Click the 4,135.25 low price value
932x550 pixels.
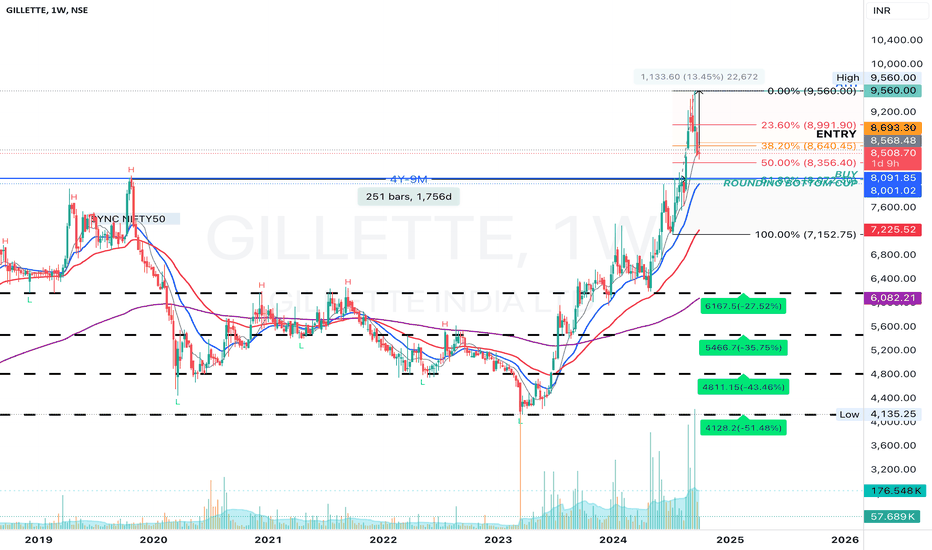[x=893, y=414]
